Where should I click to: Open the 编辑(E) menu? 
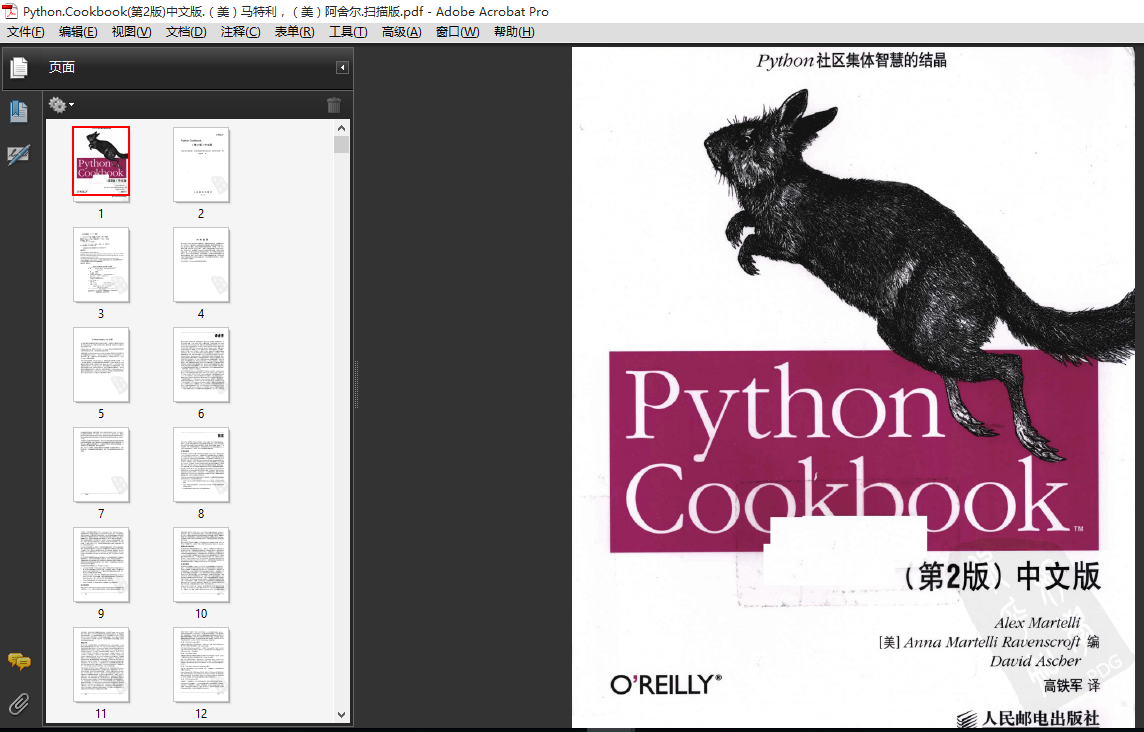(x=78, y=31)
